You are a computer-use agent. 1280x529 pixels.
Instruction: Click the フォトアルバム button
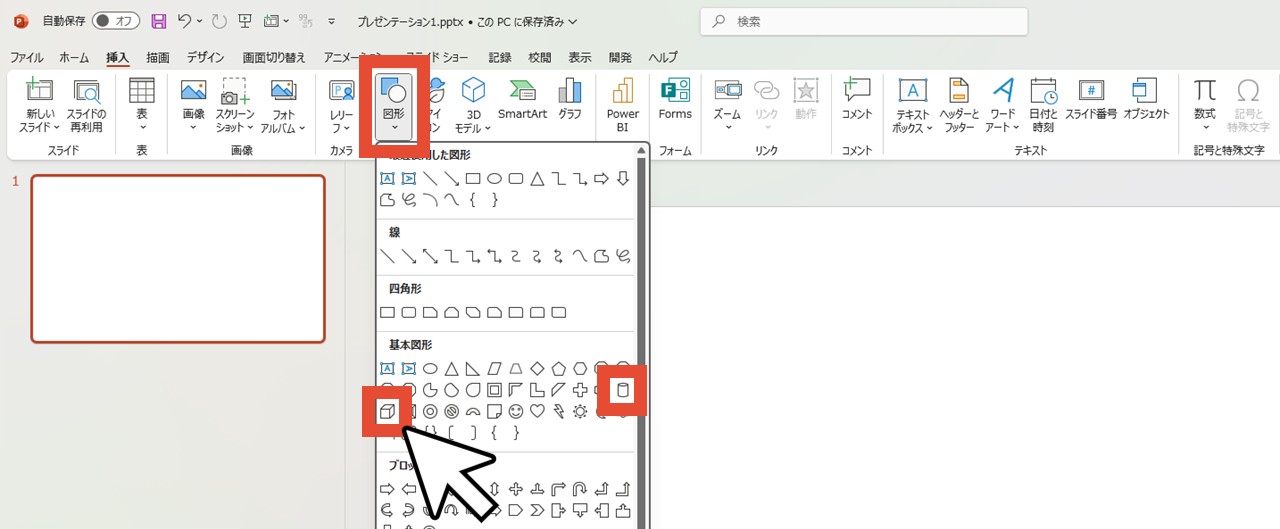pos(284,105)
